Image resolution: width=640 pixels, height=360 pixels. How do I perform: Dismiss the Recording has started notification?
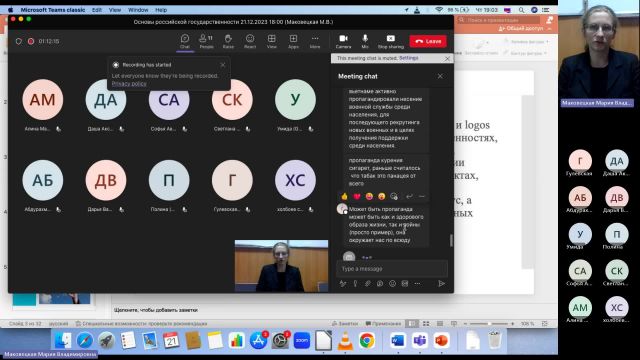click(222, 65)
